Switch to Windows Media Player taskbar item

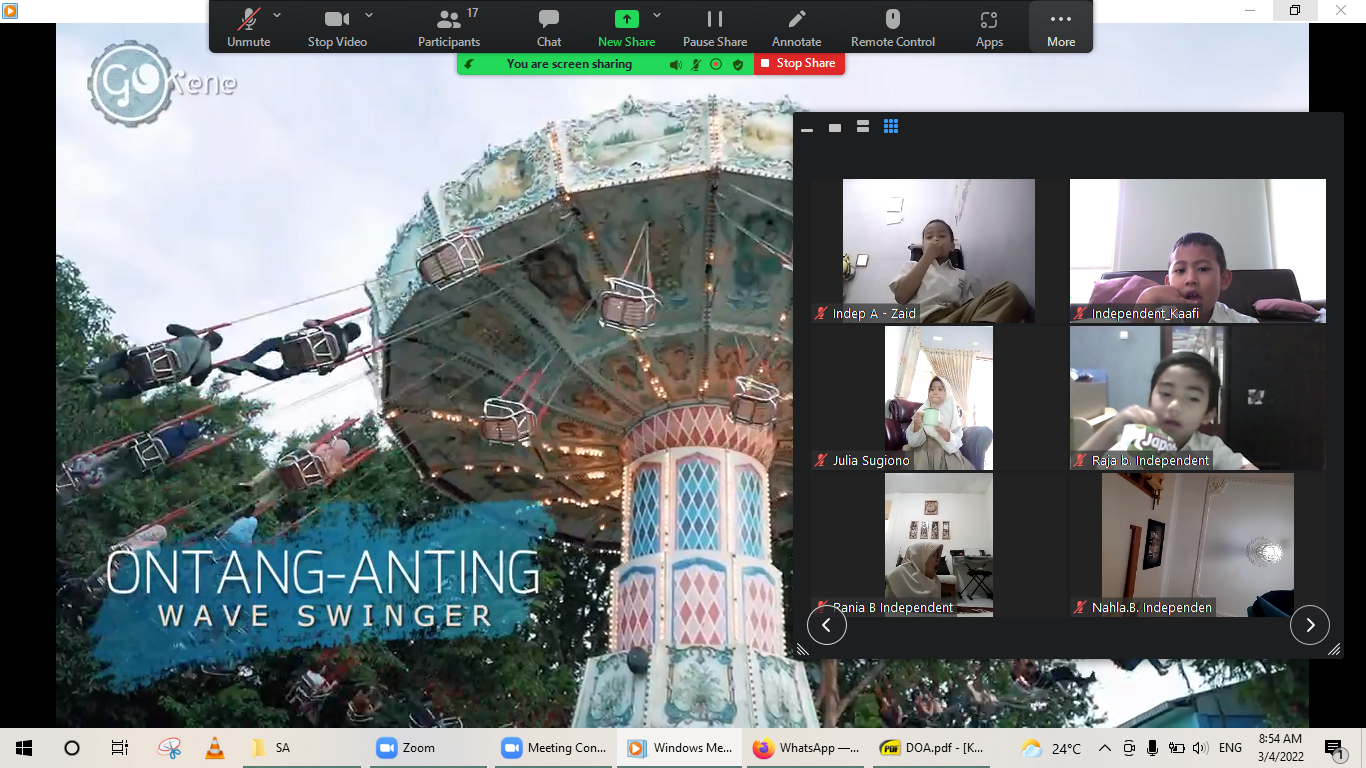click(680, 748)
